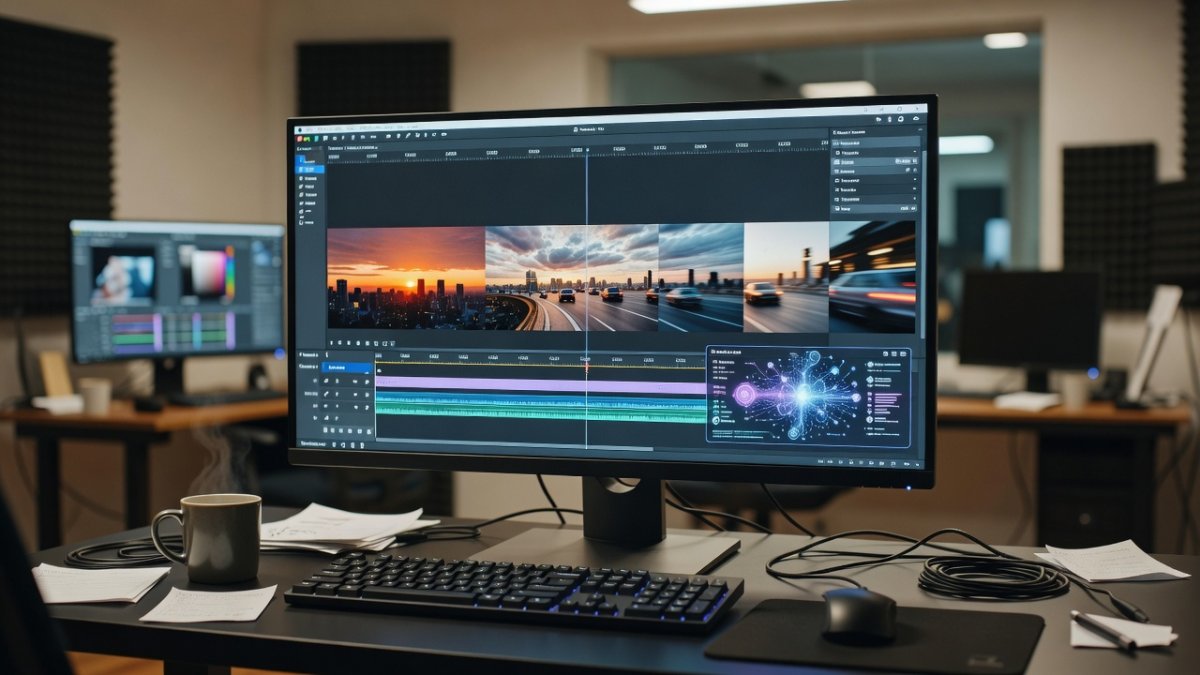This screenshot has height=675, width=1200.
Task: Select the sunset skyline clip thumbnail
Action: click(x=406, y=278)
